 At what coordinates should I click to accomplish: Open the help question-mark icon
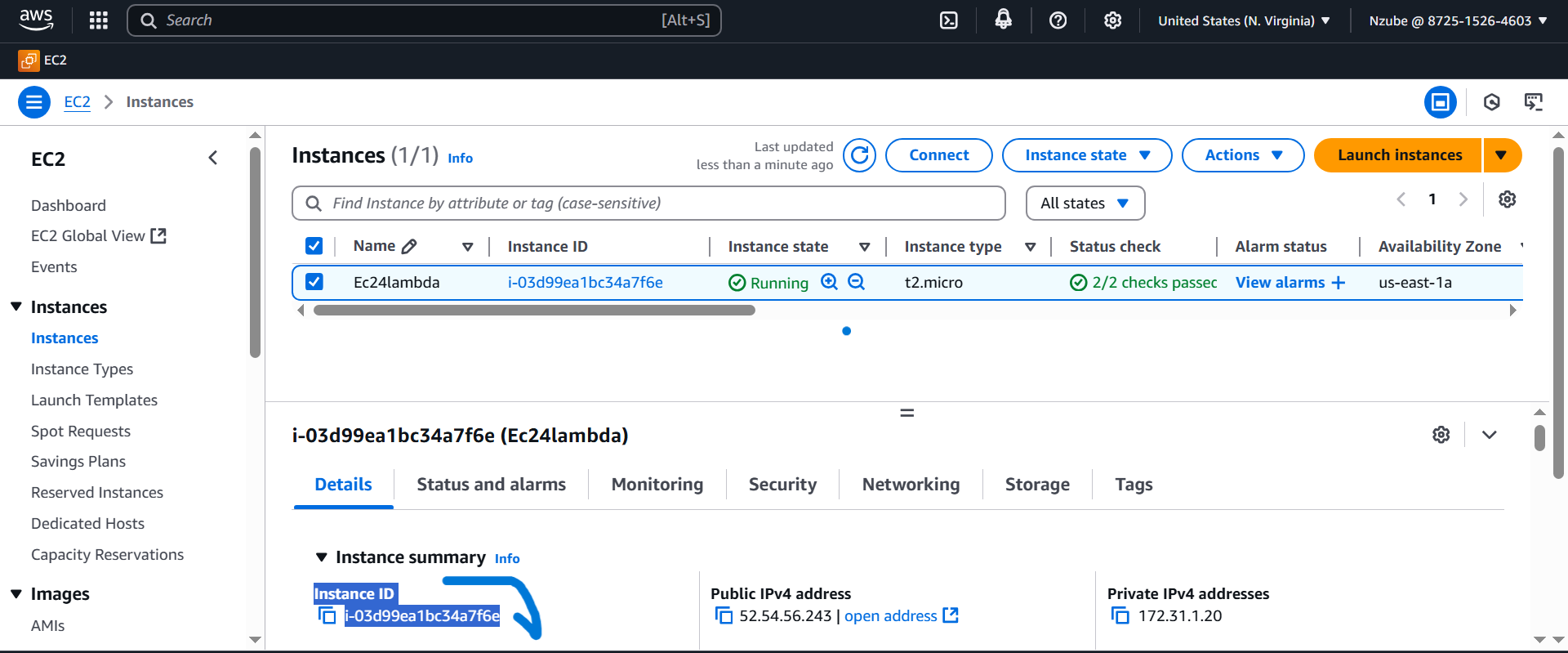pyautogui.click(x=1058, y=20)
